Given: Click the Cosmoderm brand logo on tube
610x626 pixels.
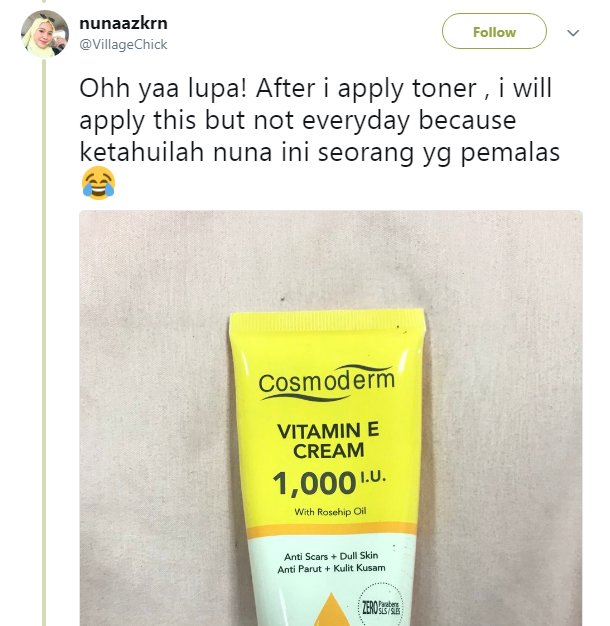Looking at the screenshot, I should click(x=327, y=383).
